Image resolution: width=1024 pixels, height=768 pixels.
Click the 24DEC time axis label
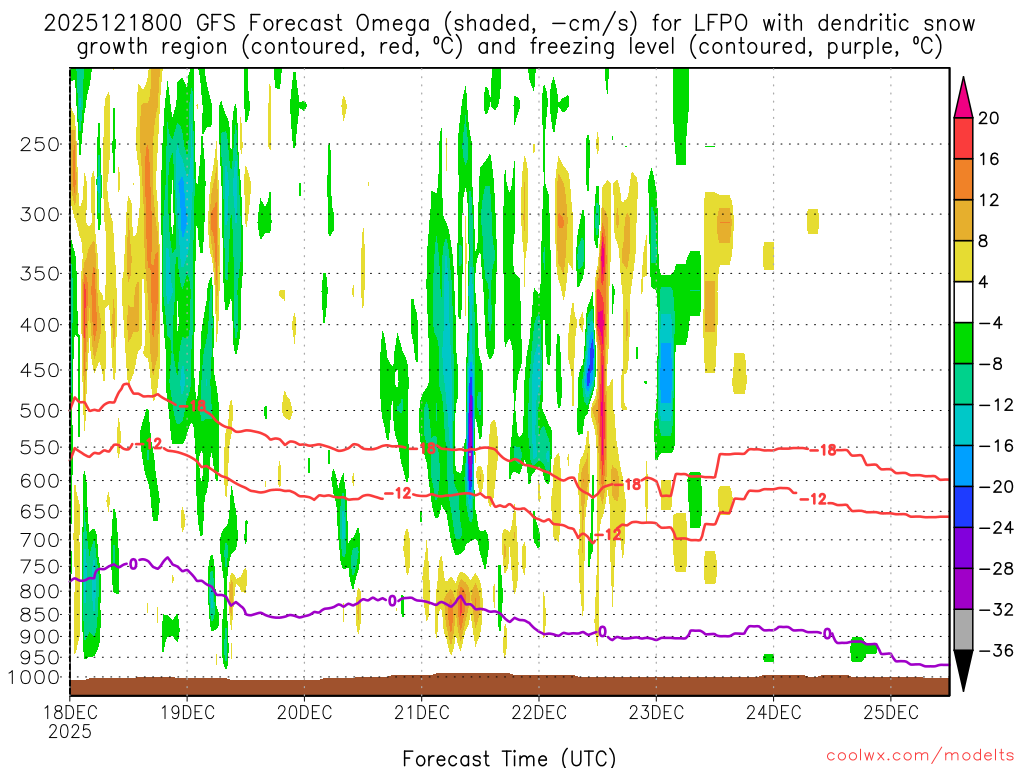(773, 712)
